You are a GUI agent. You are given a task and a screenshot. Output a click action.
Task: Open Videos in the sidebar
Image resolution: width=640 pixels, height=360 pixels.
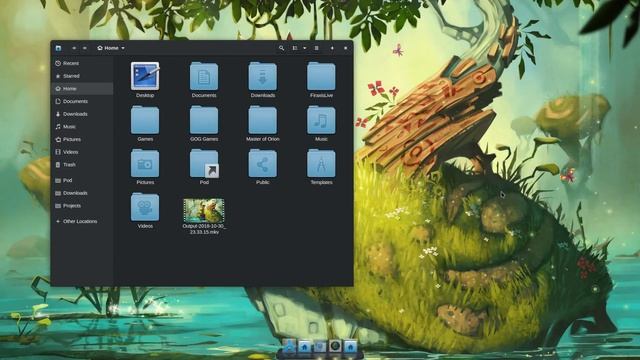(x=82, y=152)
